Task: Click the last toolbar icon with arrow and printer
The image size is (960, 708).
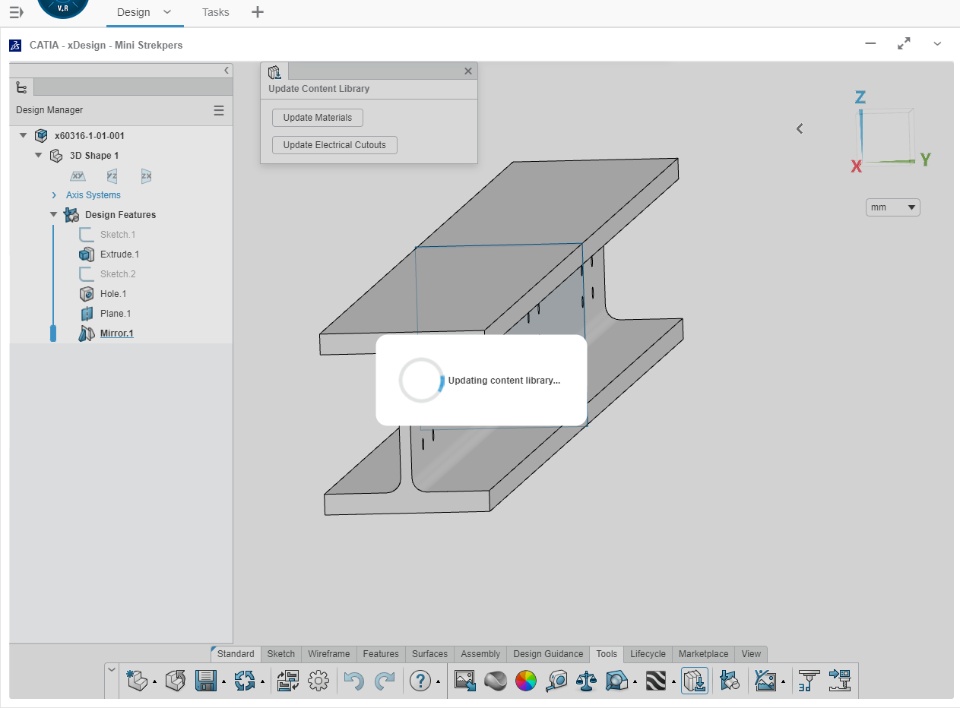Action: (x=839, y=680)
